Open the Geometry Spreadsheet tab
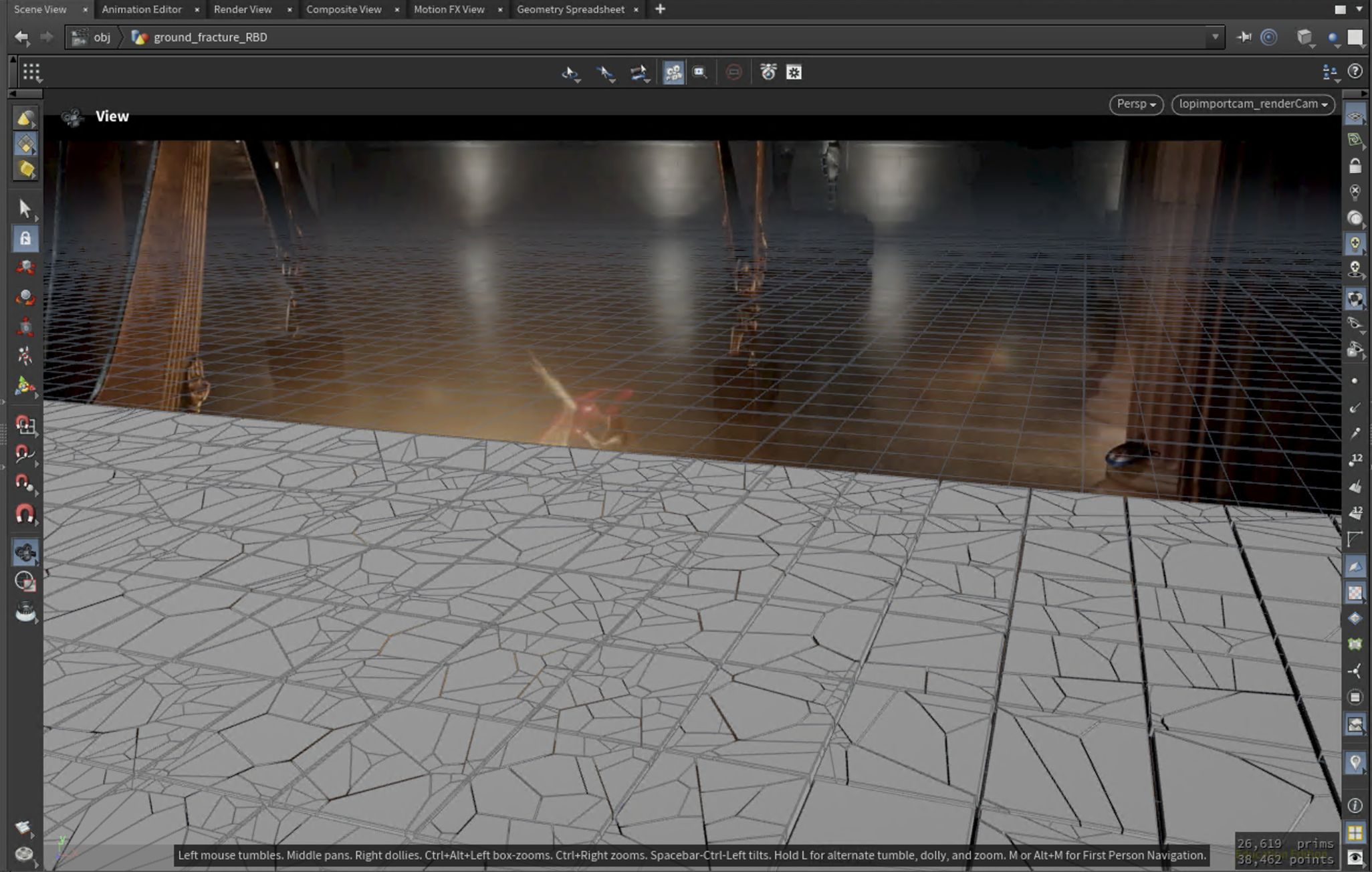 [570, 9]
